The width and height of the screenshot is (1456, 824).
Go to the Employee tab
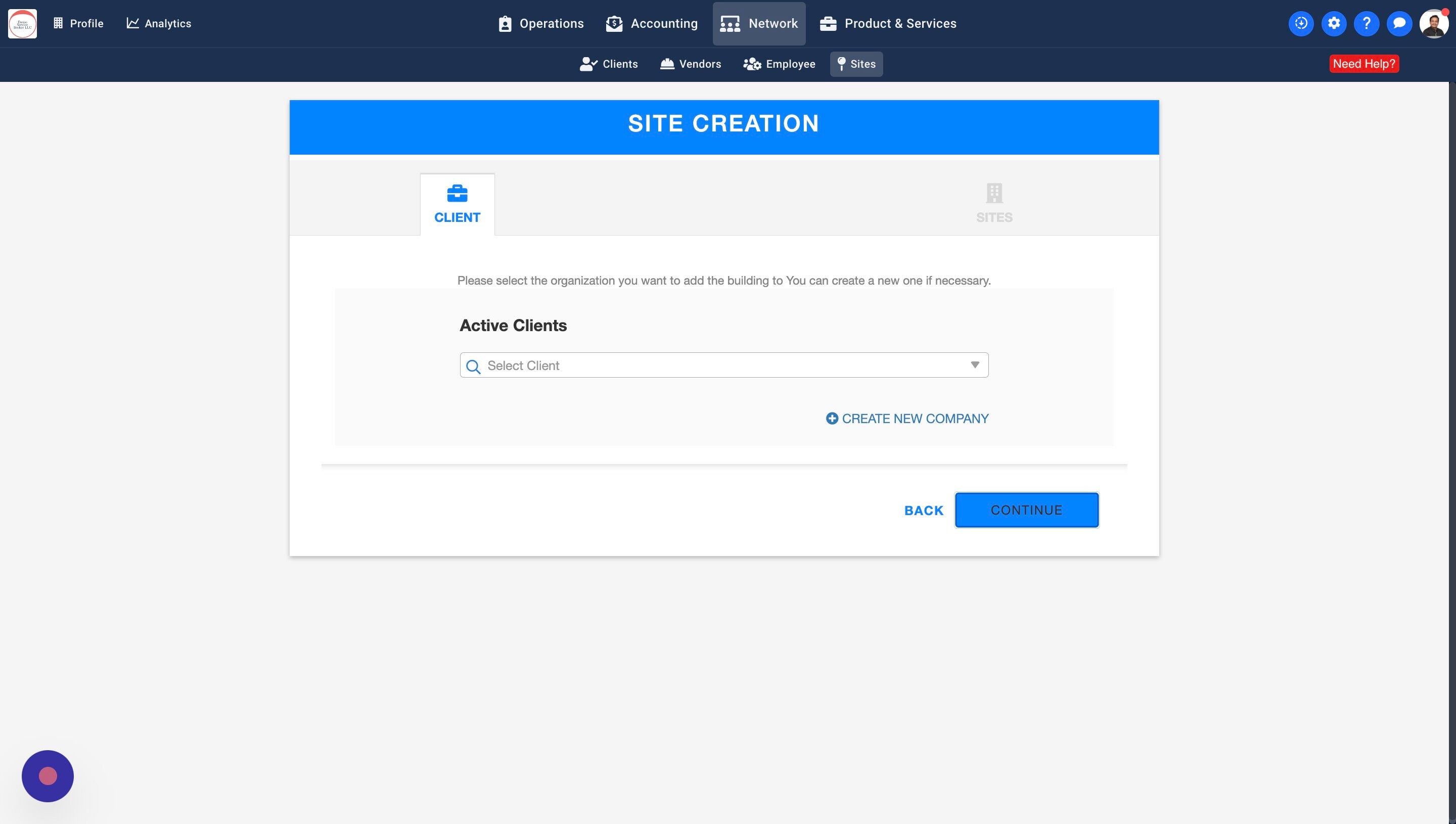click(779, 64)
